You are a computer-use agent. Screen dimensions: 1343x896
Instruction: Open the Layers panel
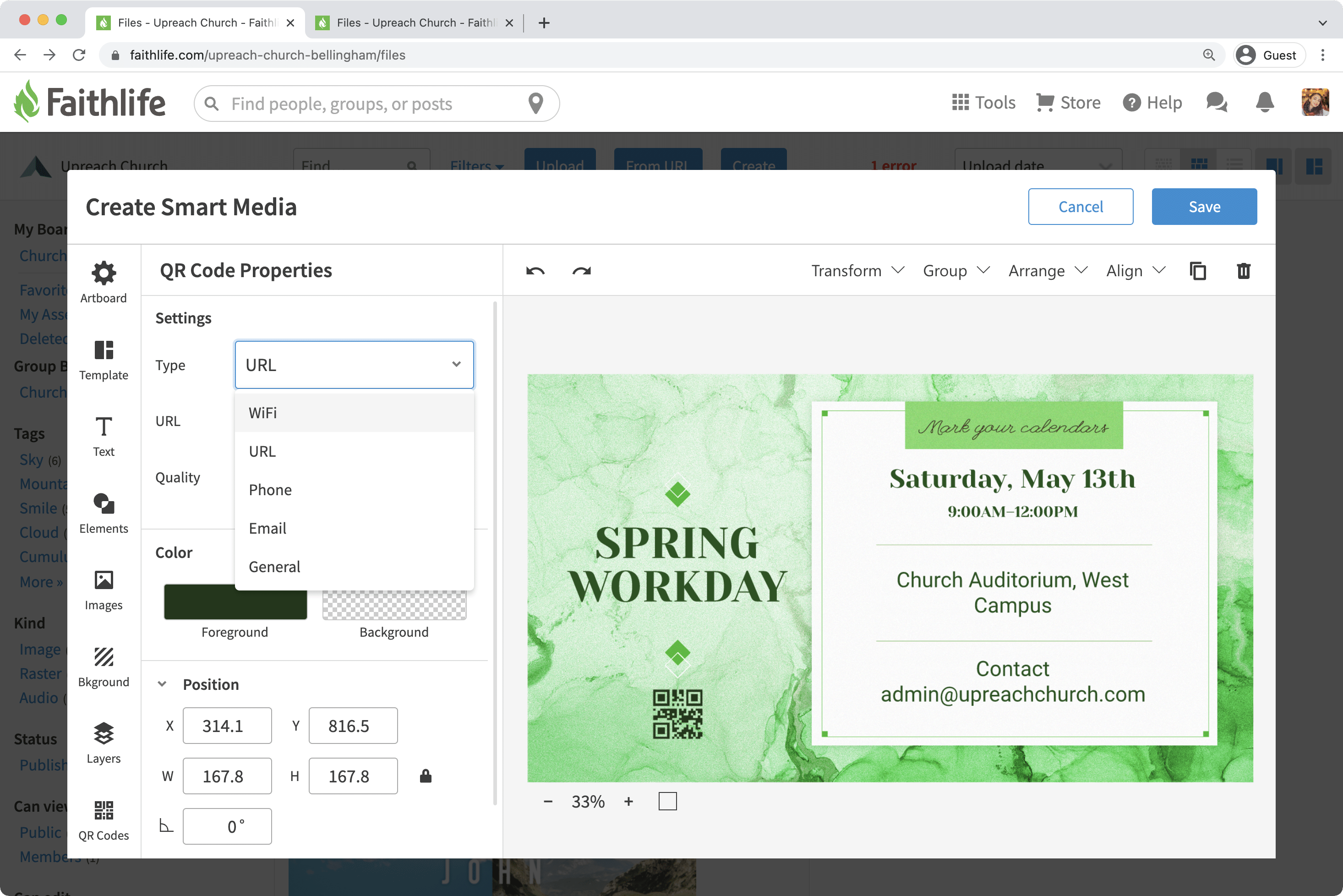(104, 743)
